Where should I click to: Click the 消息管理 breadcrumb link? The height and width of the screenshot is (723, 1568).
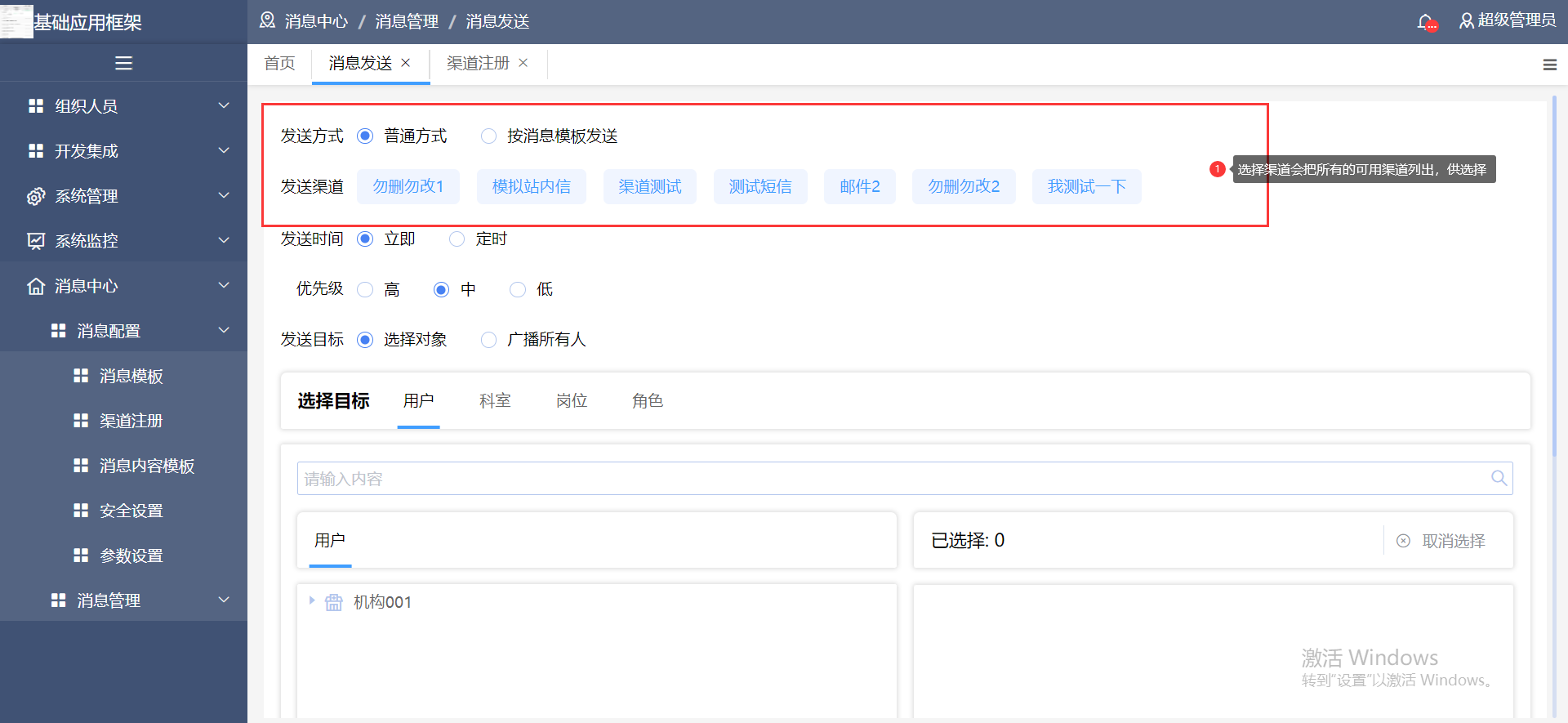(x=407, y=21)
